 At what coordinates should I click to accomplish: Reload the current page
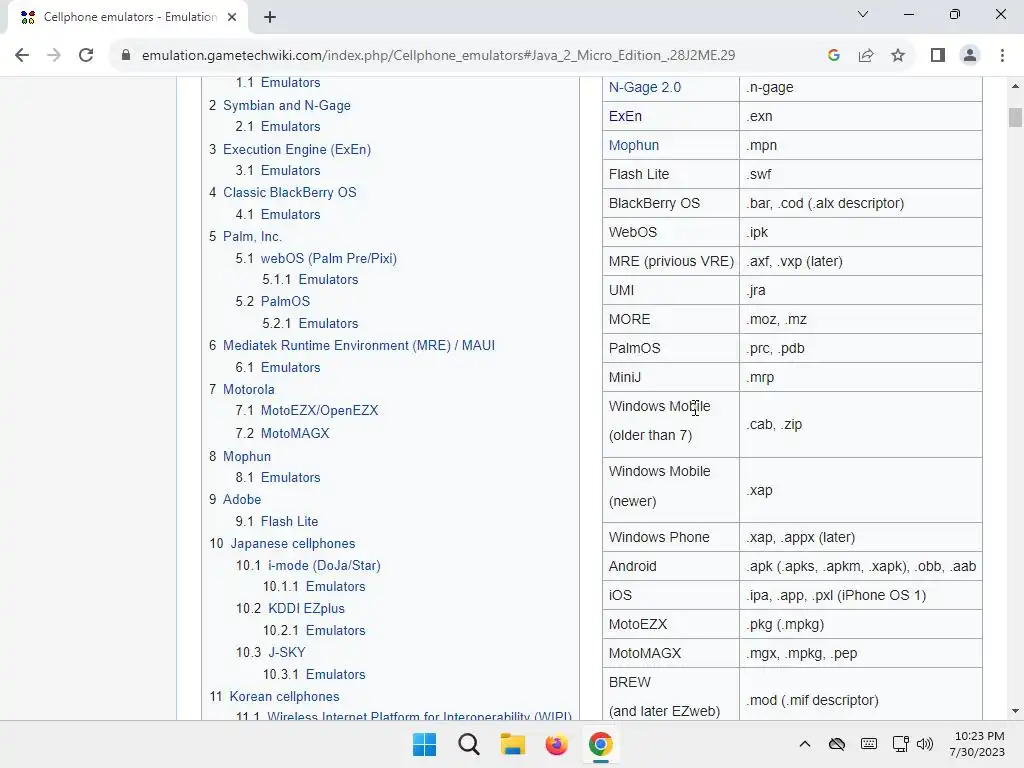point(86,56)
